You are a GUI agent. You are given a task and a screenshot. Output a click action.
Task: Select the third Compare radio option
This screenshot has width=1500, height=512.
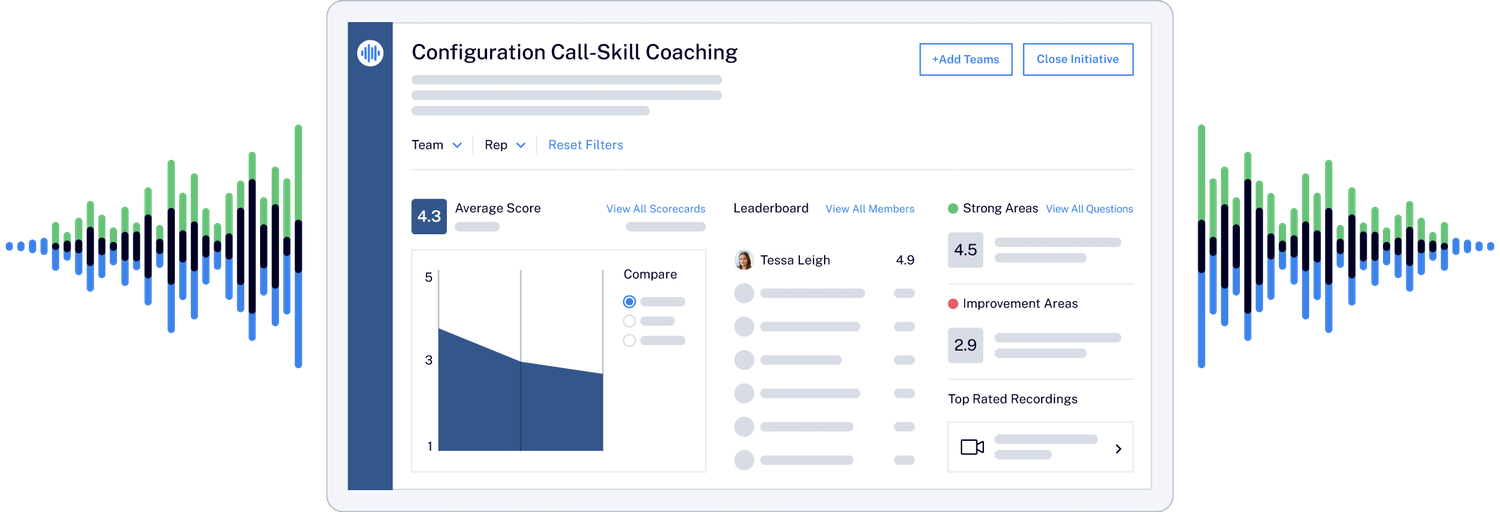(x=629, y=340)
